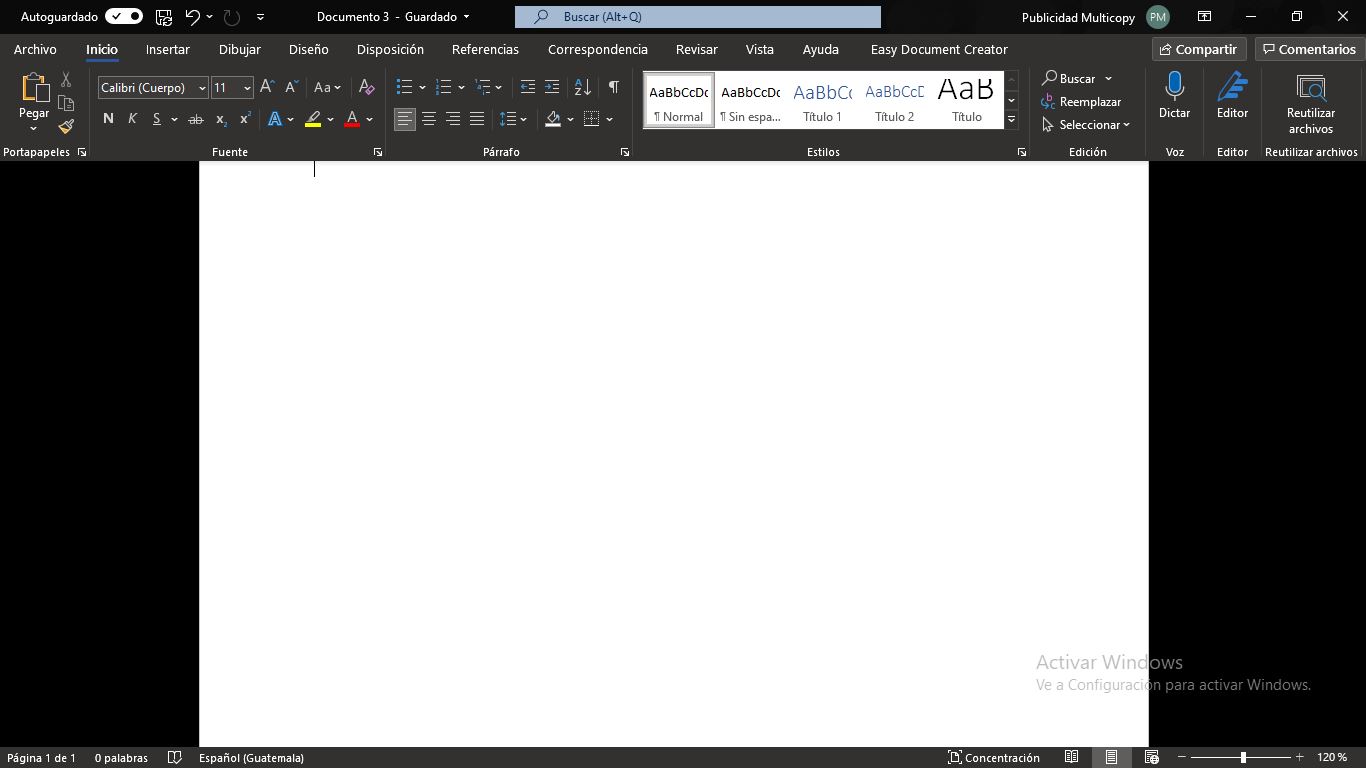The image size is (1366, 768).
Task: Open the font name Calibri dropdown
Action: 202,88
